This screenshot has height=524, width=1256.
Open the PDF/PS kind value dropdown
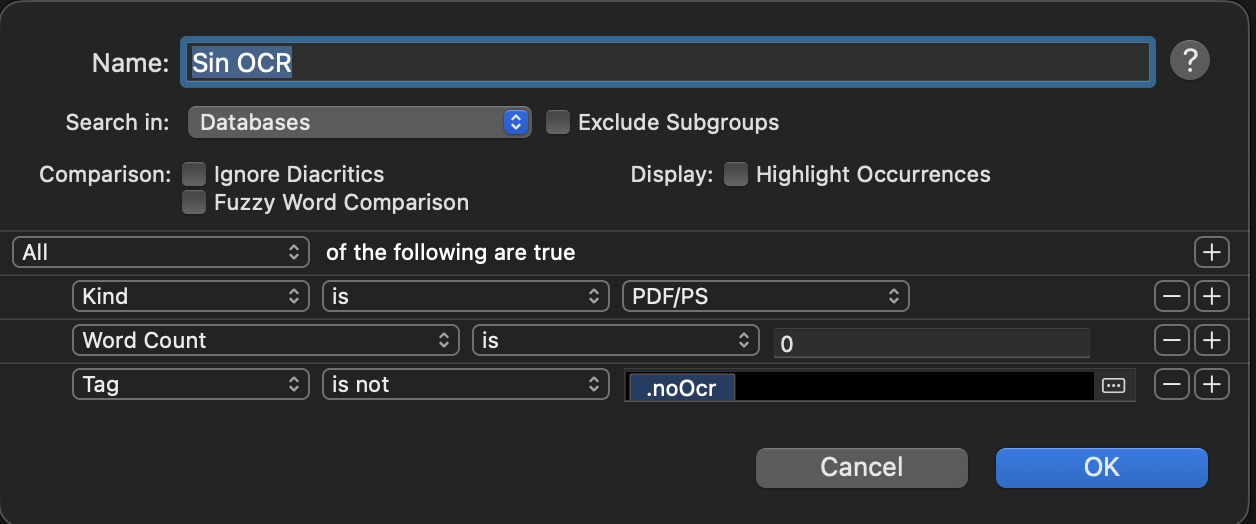pos(765,296)
